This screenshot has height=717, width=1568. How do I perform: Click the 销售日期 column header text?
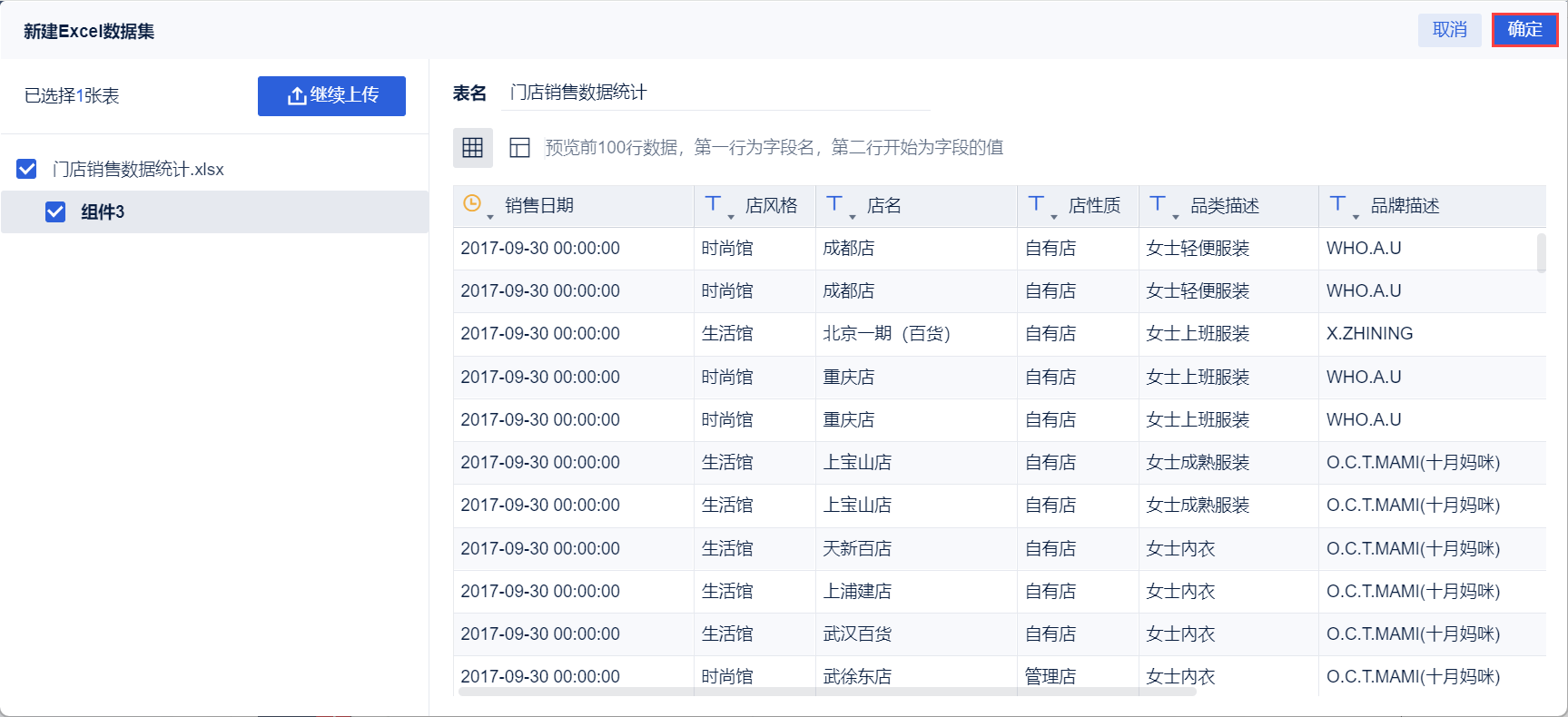539,206
